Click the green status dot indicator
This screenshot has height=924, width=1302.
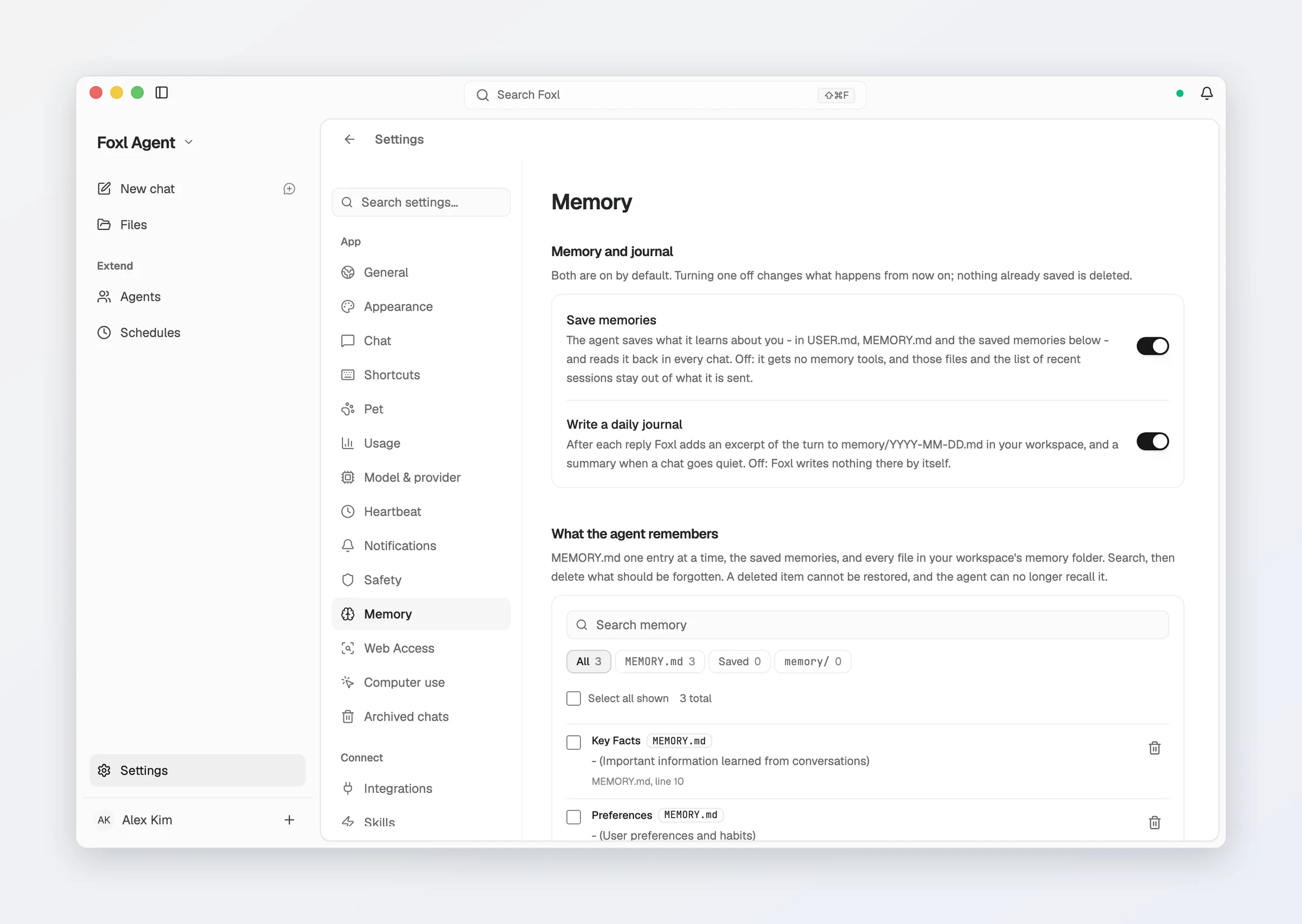pyautogui.click(x=1179, y=93)
